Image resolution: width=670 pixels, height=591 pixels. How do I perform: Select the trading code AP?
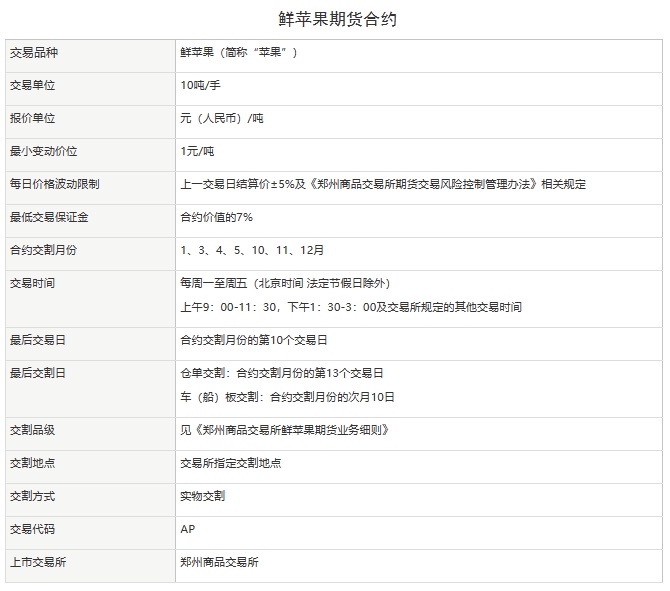[188, 529]
